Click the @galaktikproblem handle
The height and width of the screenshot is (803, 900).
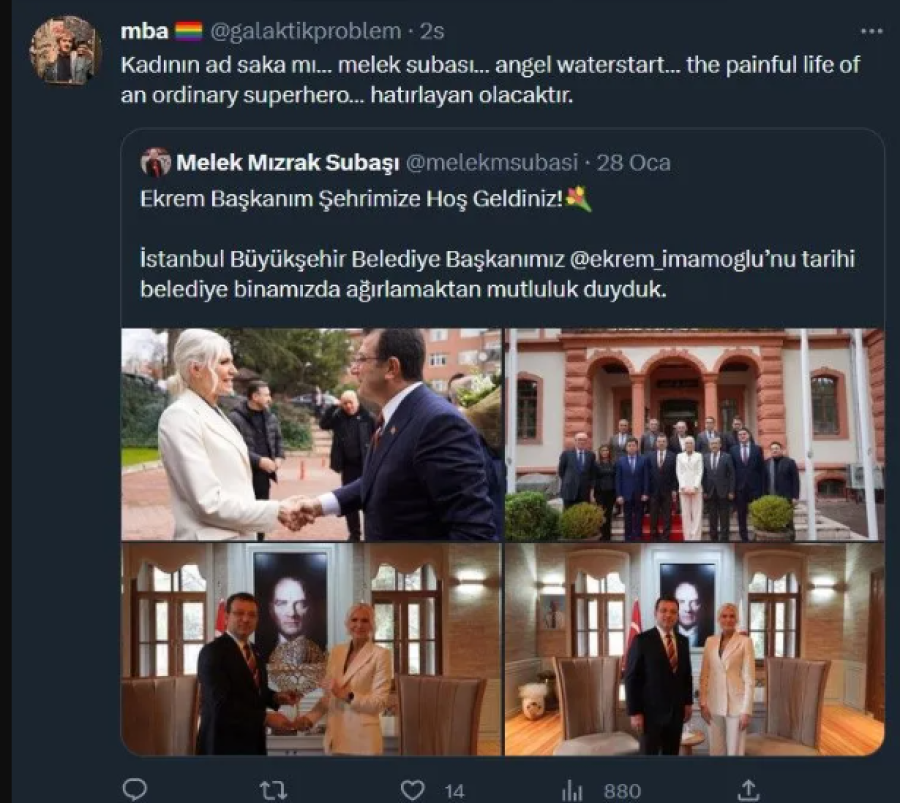(304, 31)
